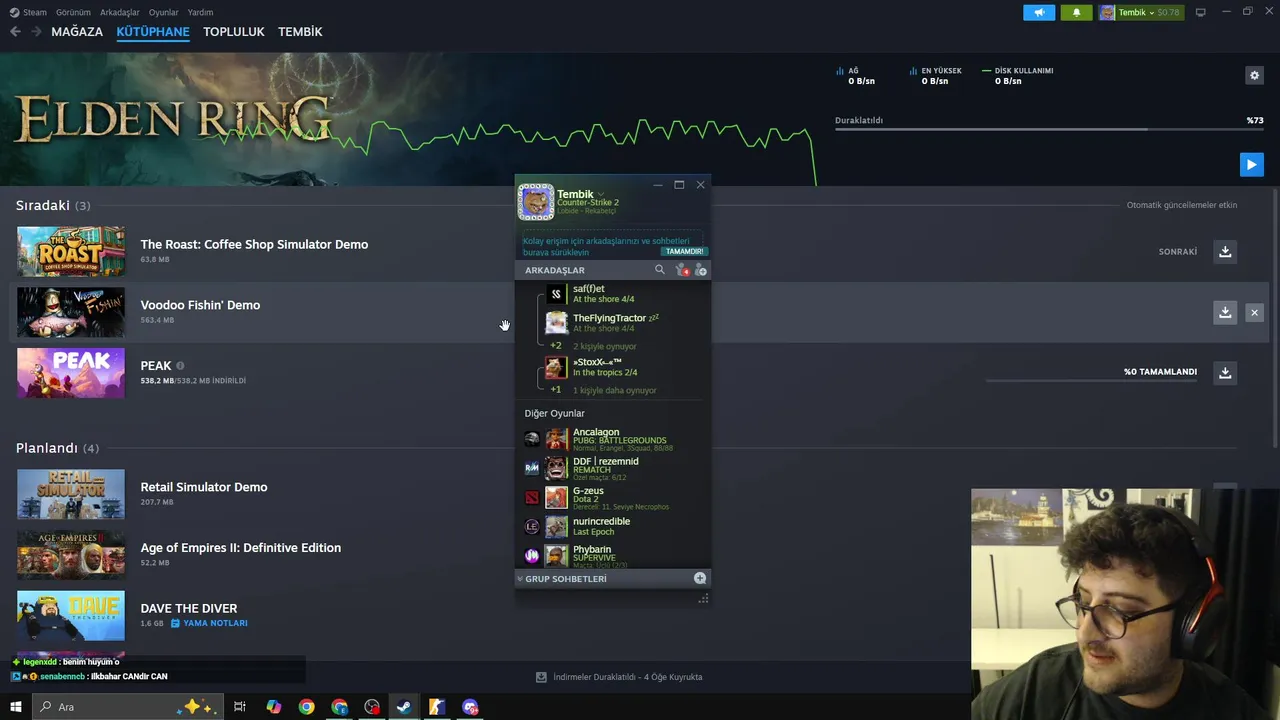Click the DAVE THE DIVER thumbnail

71,615
